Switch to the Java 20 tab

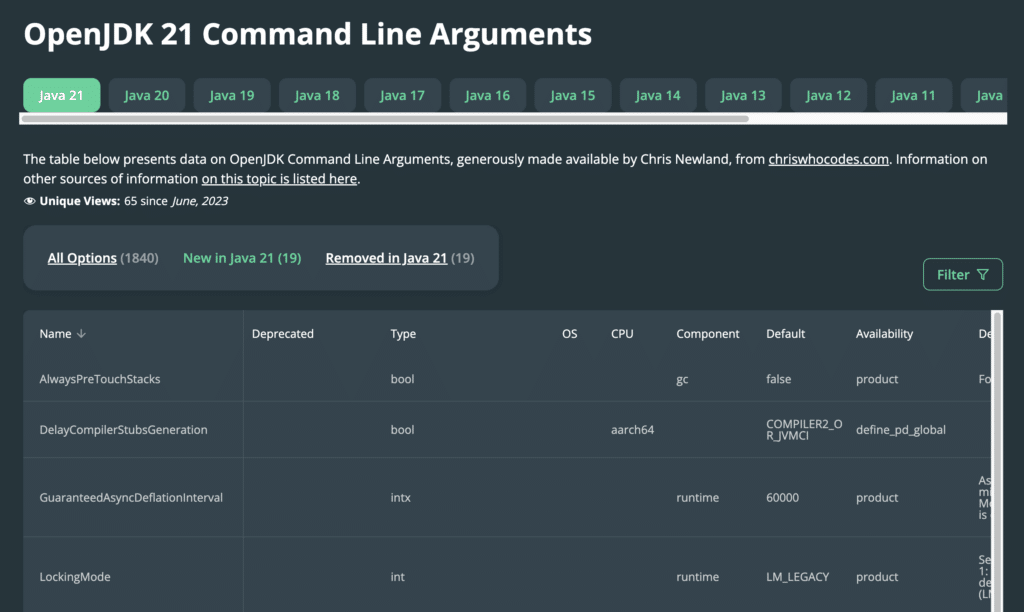click(x=146, y=95)
